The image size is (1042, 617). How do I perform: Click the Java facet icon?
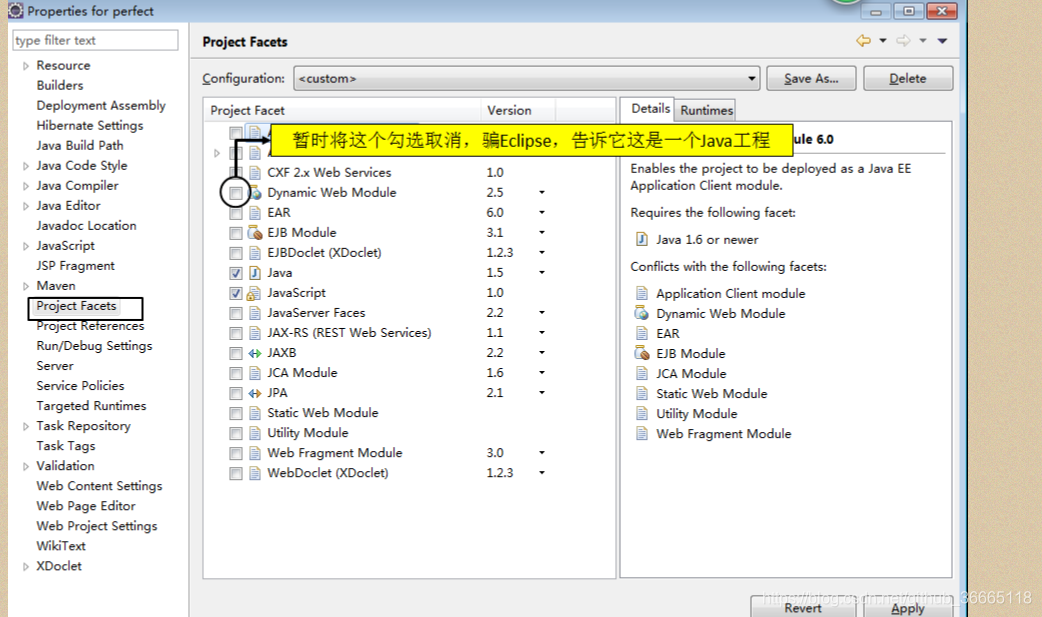[255, 273]
